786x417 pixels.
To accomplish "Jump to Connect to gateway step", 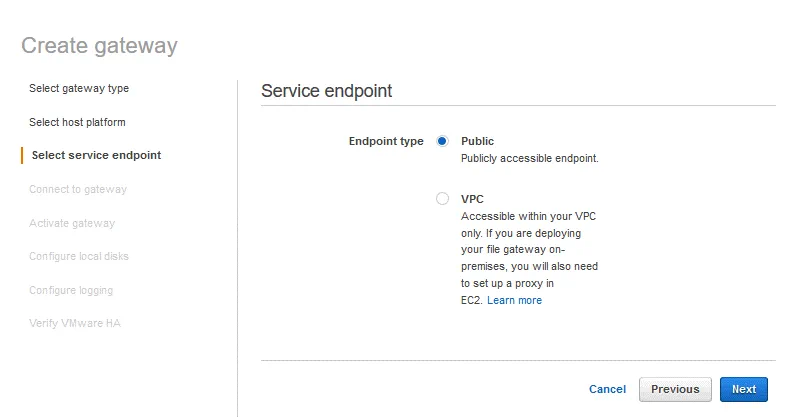I will tap(78, 189).
